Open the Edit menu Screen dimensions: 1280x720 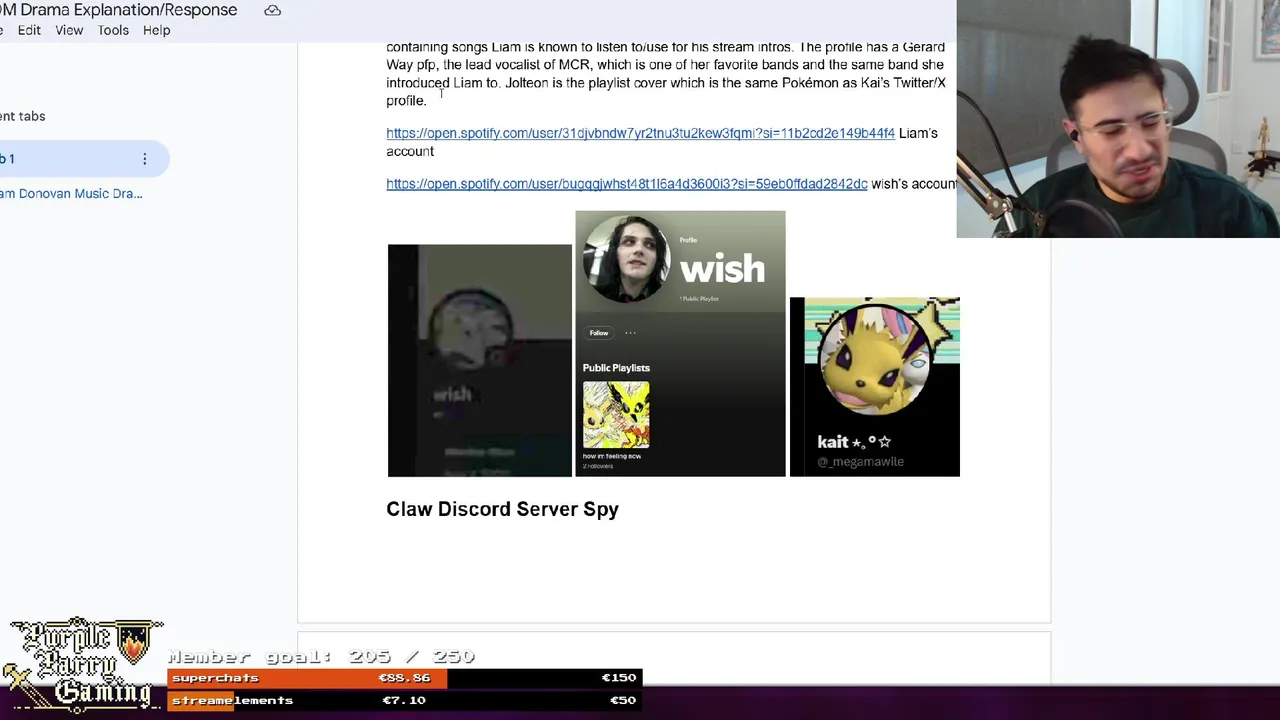[x=29, y=30]
